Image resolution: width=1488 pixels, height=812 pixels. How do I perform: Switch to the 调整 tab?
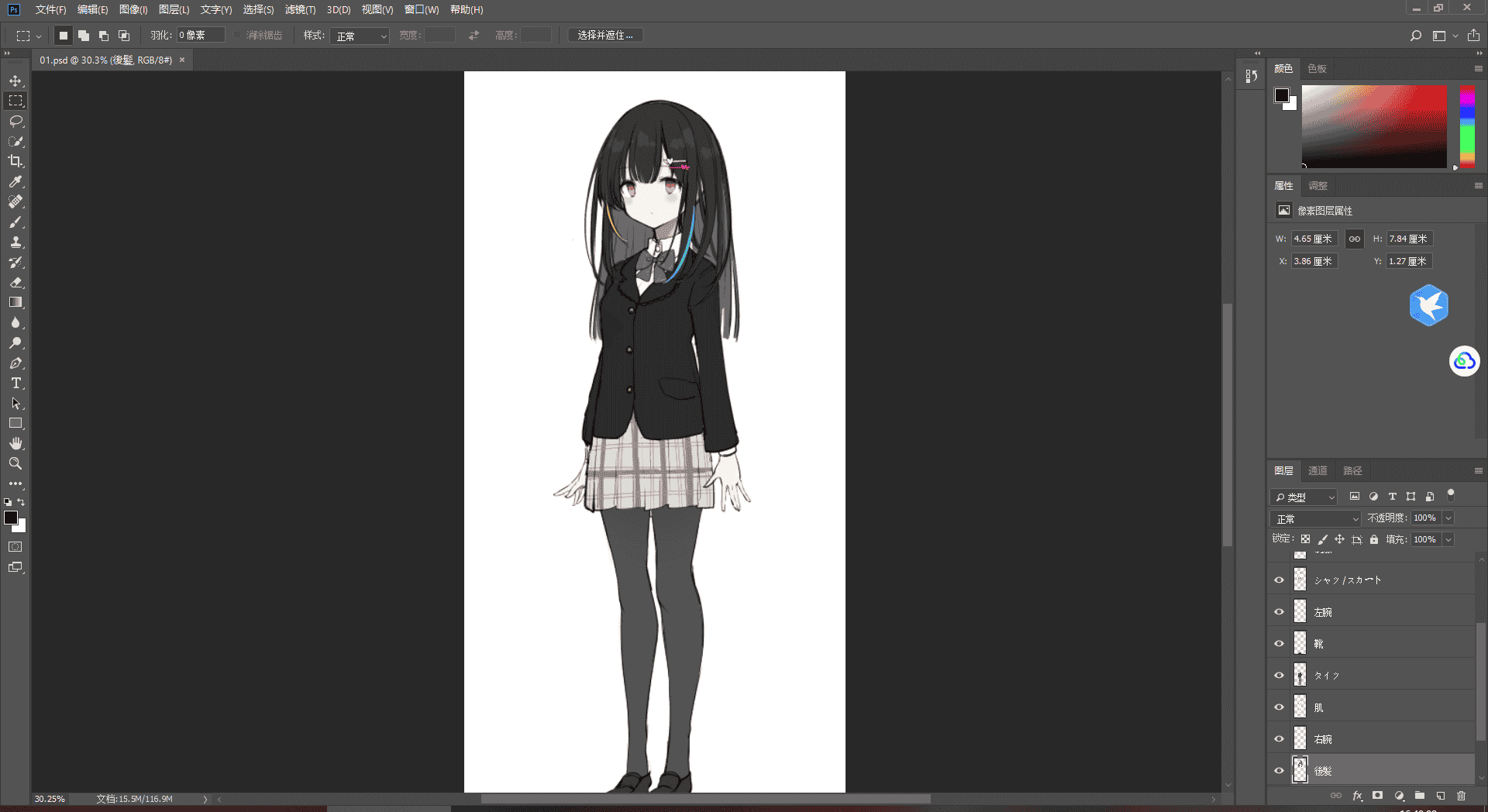click(x=1317, y=186)
